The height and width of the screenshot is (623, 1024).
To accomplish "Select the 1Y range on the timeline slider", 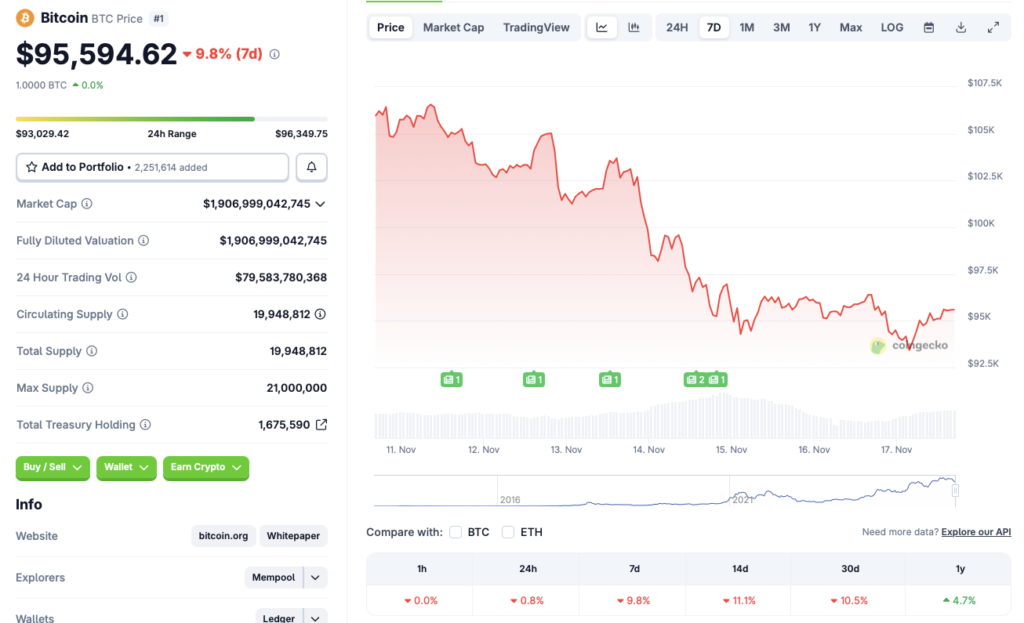I will [816, 28].
